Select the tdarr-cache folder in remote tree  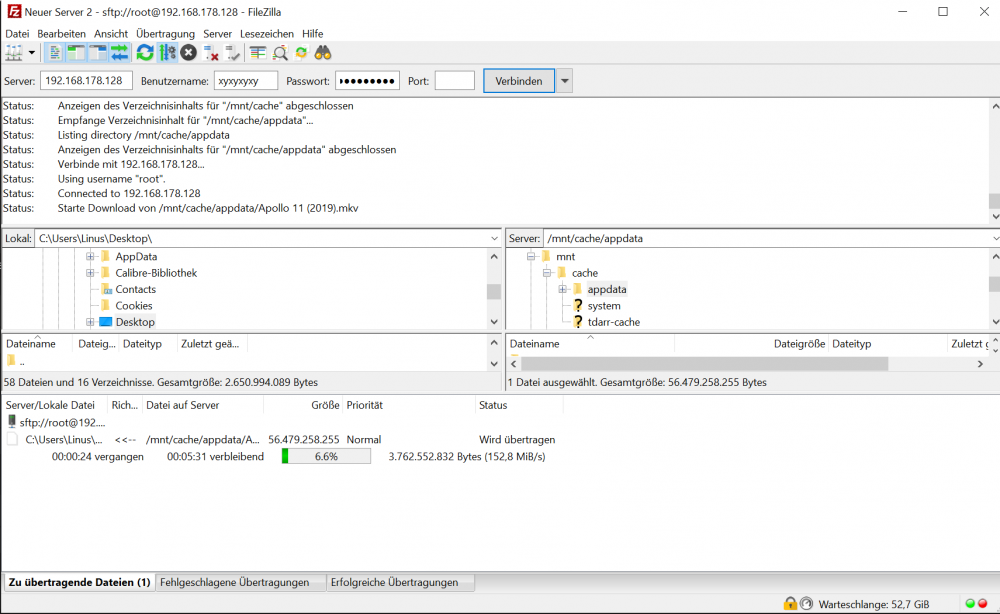click(x=614, y=322)
